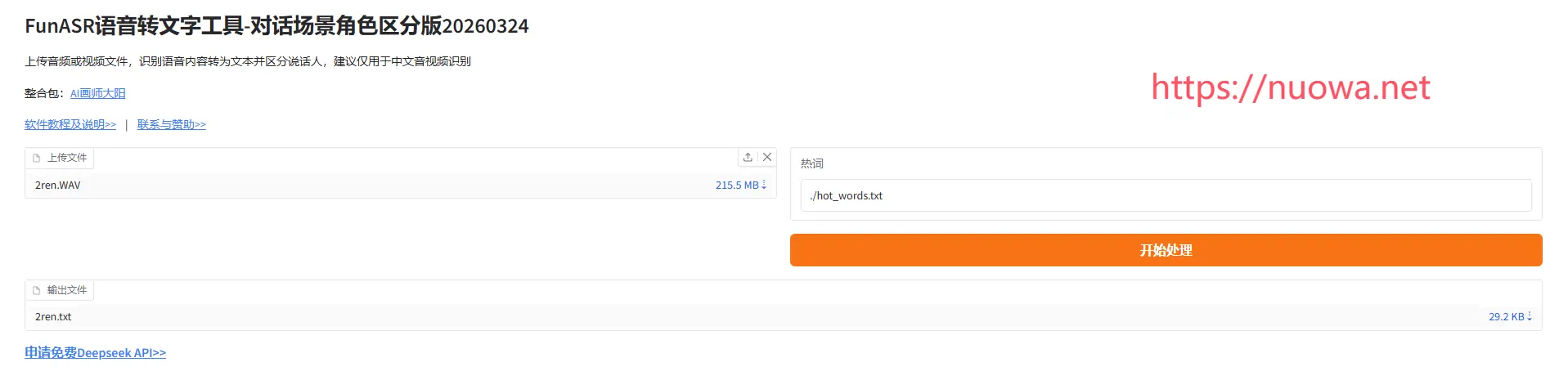Open the AI画师大阳 link

[97, 93]
